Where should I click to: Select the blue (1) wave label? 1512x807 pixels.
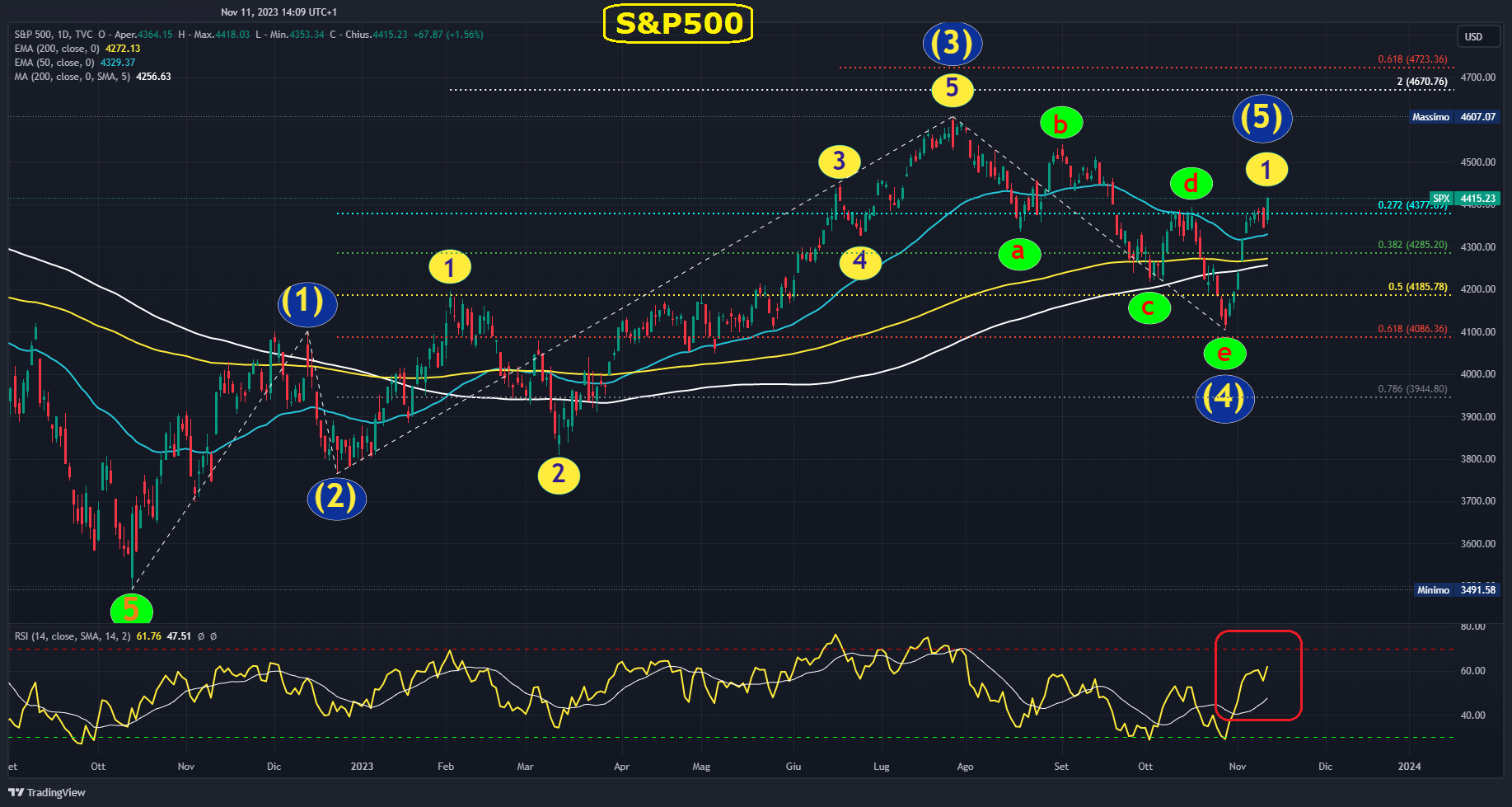(307, 303)
